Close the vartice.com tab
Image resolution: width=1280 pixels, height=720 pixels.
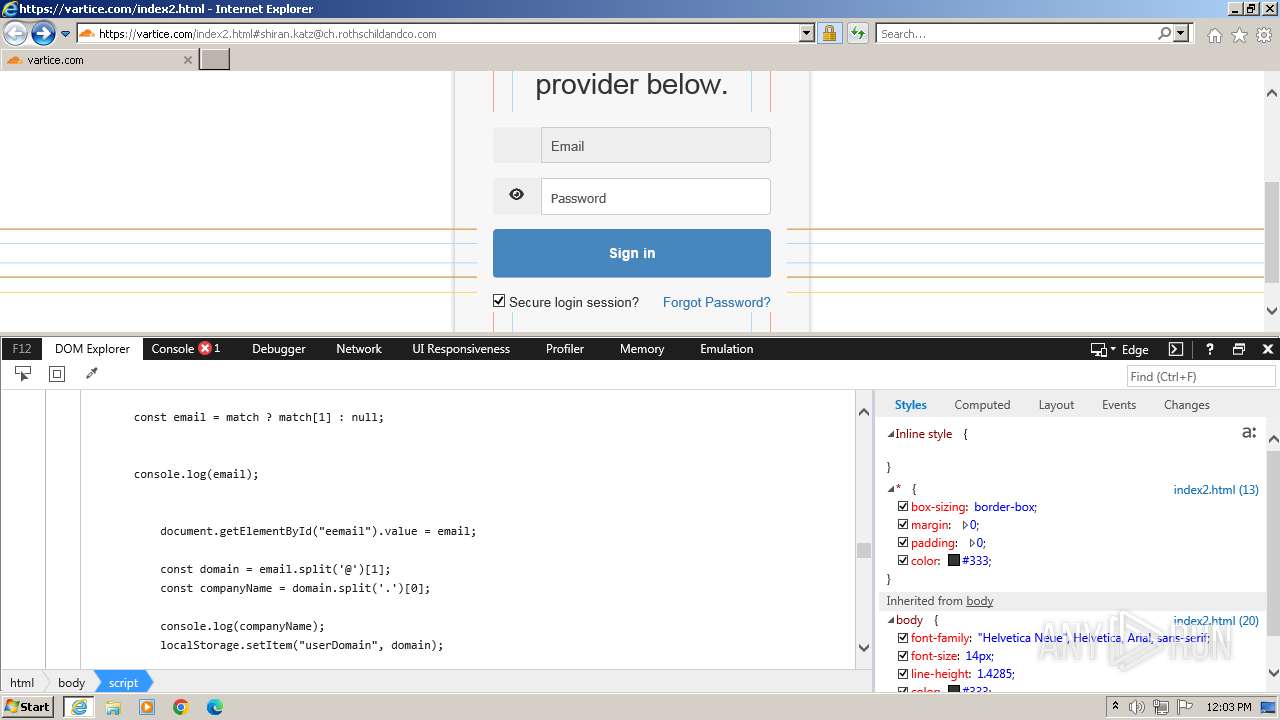click(x=187, y=60)
